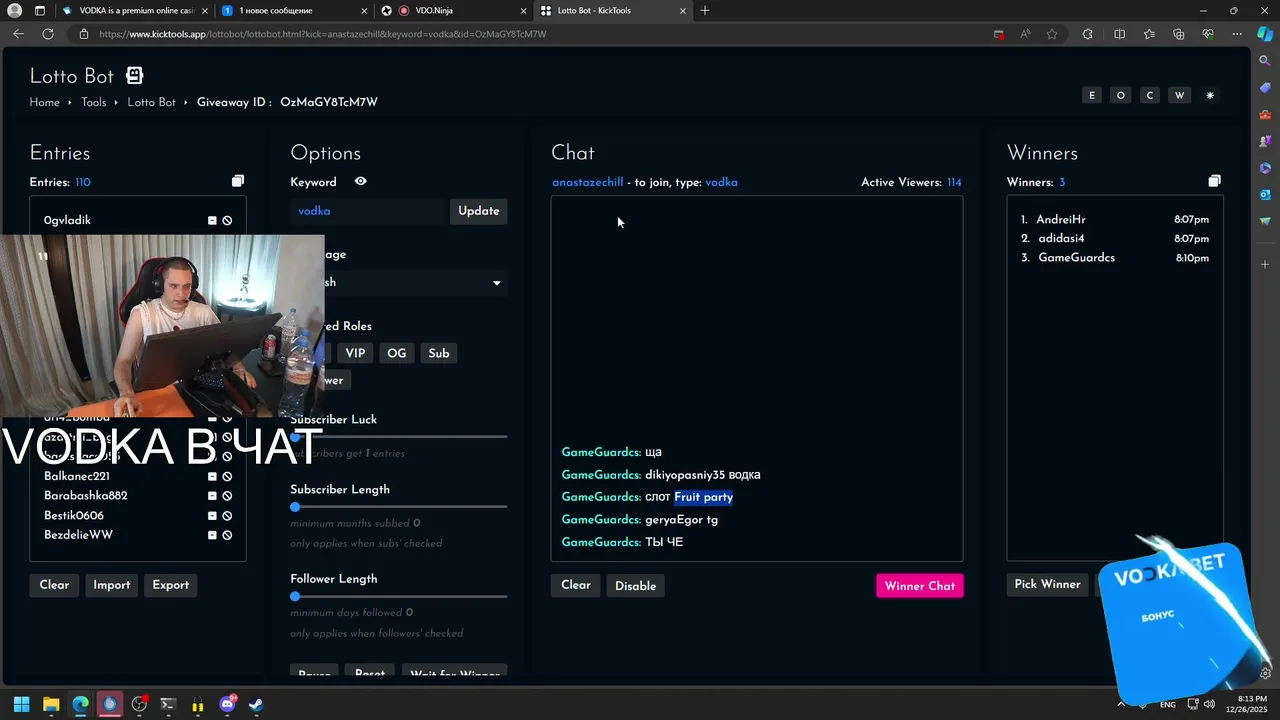Open the Edge sidebar search icon
1280x720 pixels.
coord(1265,61)
